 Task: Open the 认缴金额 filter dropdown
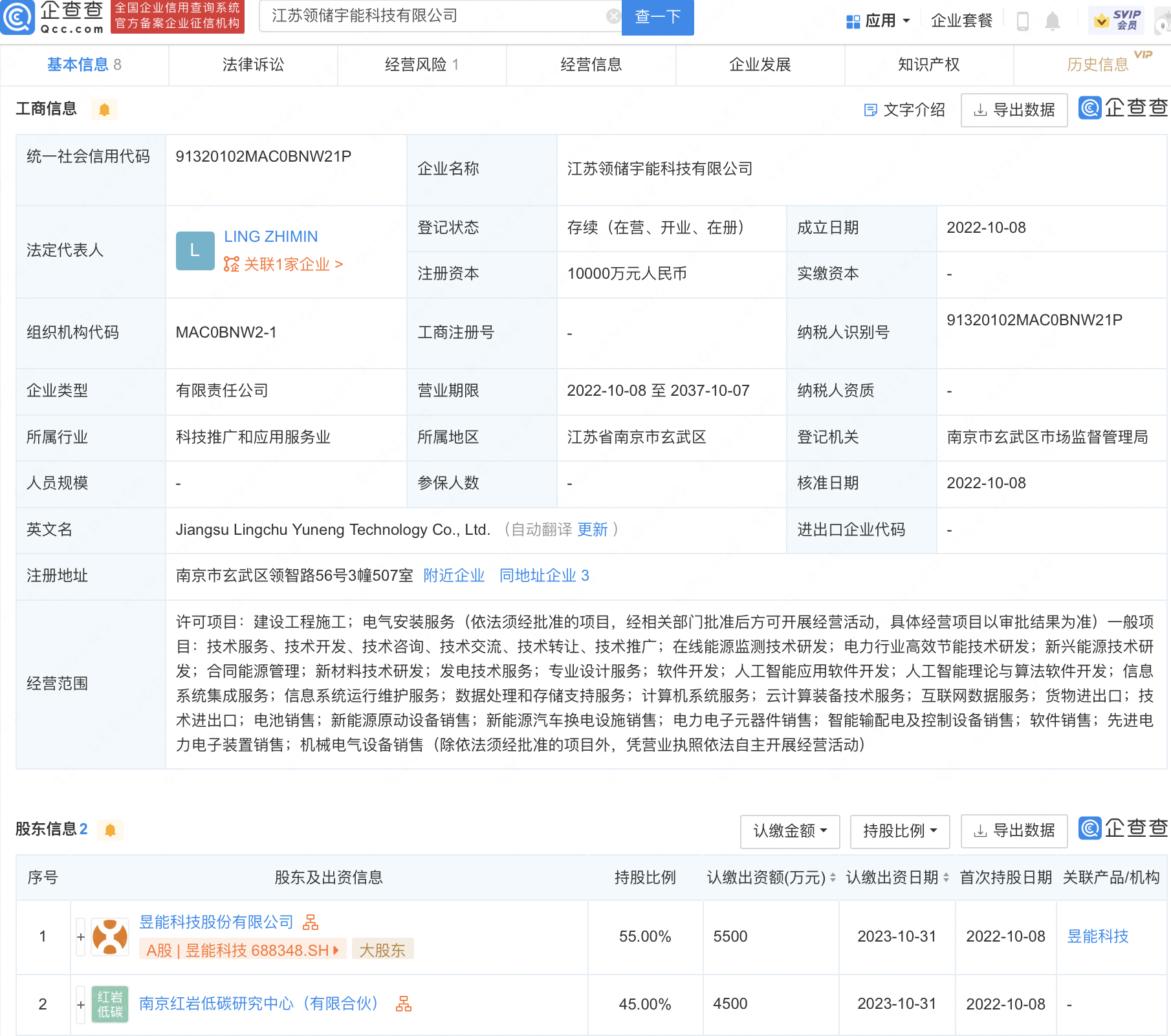(x=790, y=831)
